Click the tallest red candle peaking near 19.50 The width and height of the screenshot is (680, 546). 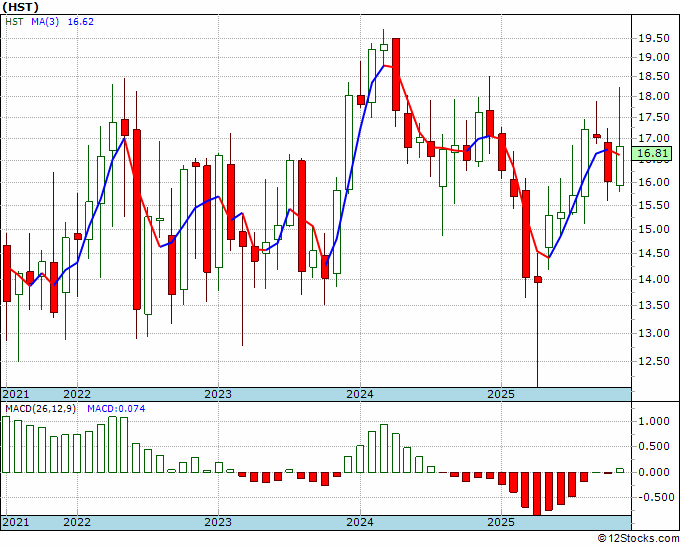(x=396, y=75)
